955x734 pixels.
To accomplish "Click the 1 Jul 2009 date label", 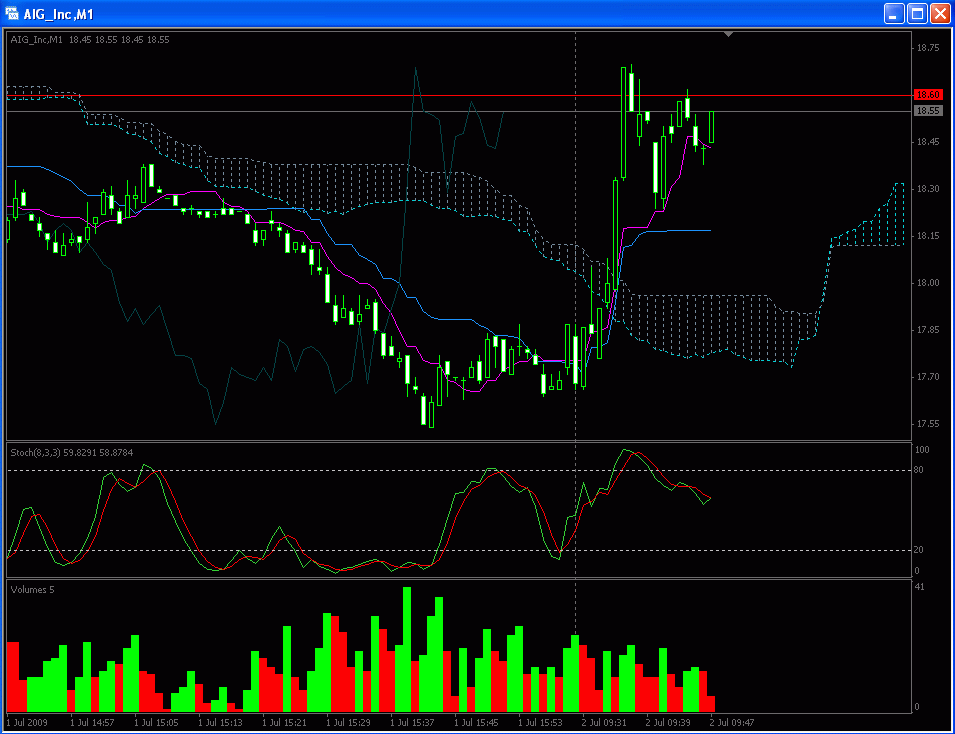I will click(27, 722).
